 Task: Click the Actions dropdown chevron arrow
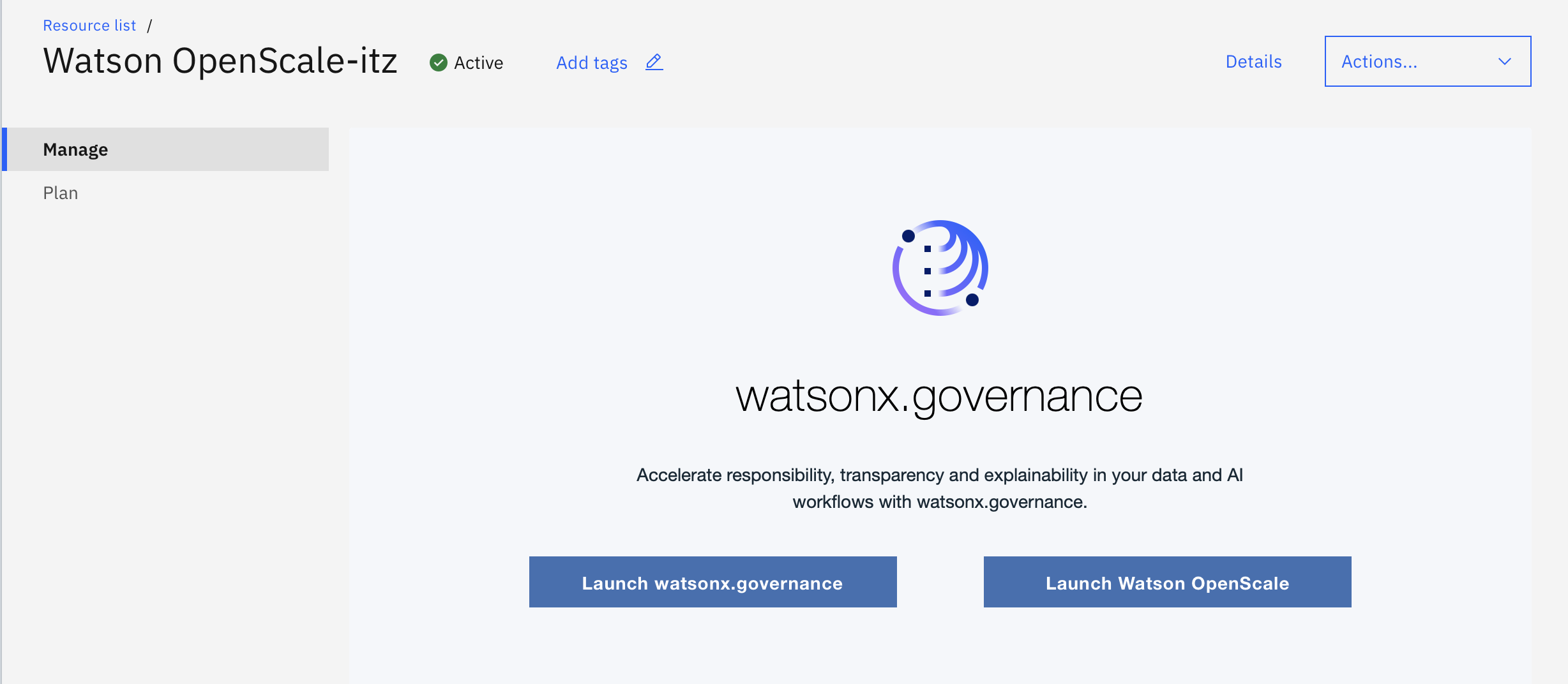coord(1505,61)
